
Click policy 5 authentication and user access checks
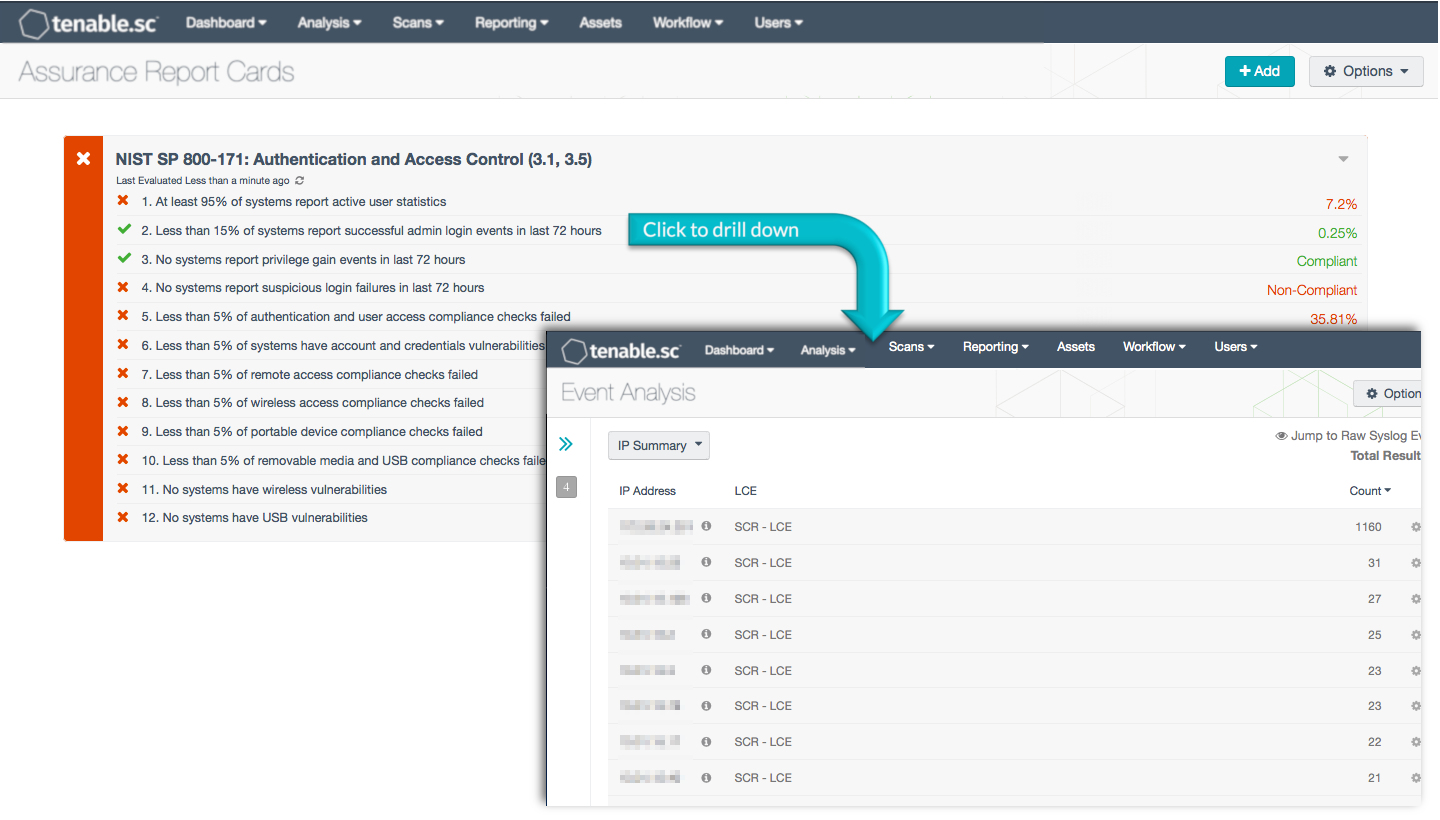click(356, 316)
